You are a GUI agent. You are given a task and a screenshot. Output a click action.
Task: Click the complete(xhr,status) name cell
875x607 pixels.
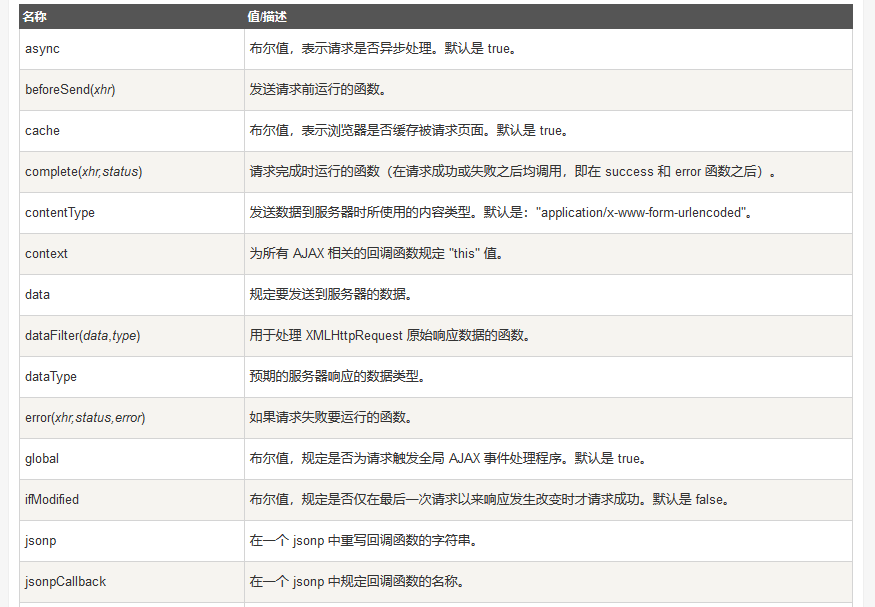[x=84, y=172]
